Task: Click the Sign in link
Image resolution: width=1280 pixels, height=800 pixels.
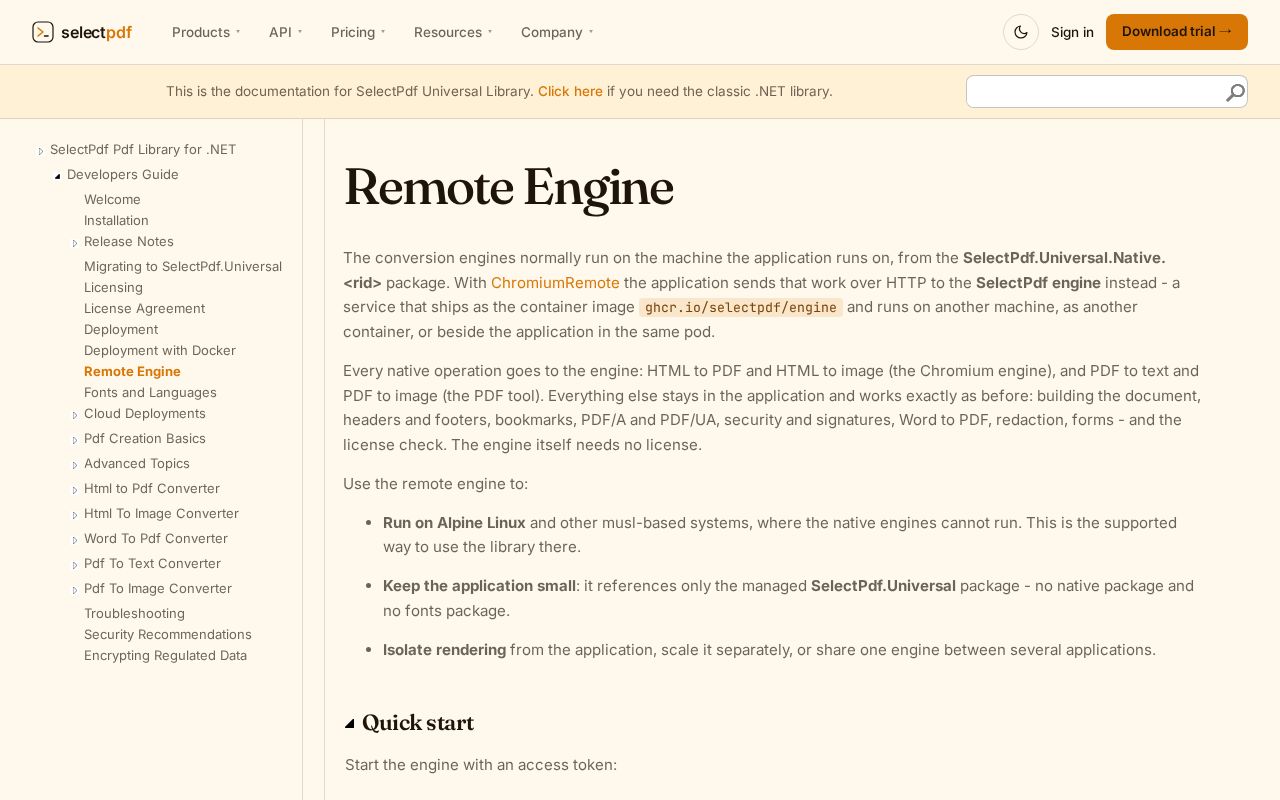Action: (1072, 32)
